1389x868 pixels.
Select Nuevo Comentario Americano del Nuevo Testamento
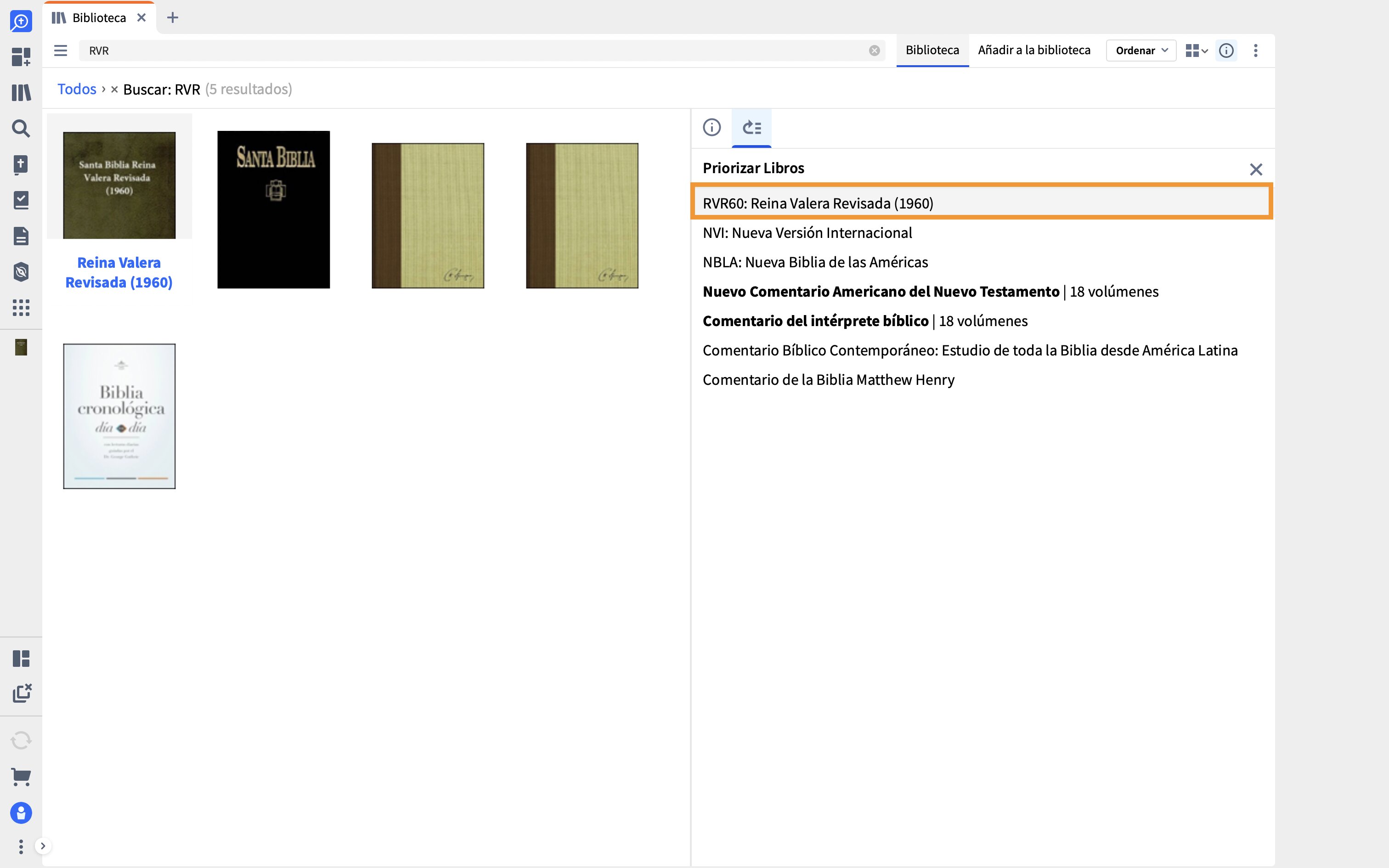point(982,292)
